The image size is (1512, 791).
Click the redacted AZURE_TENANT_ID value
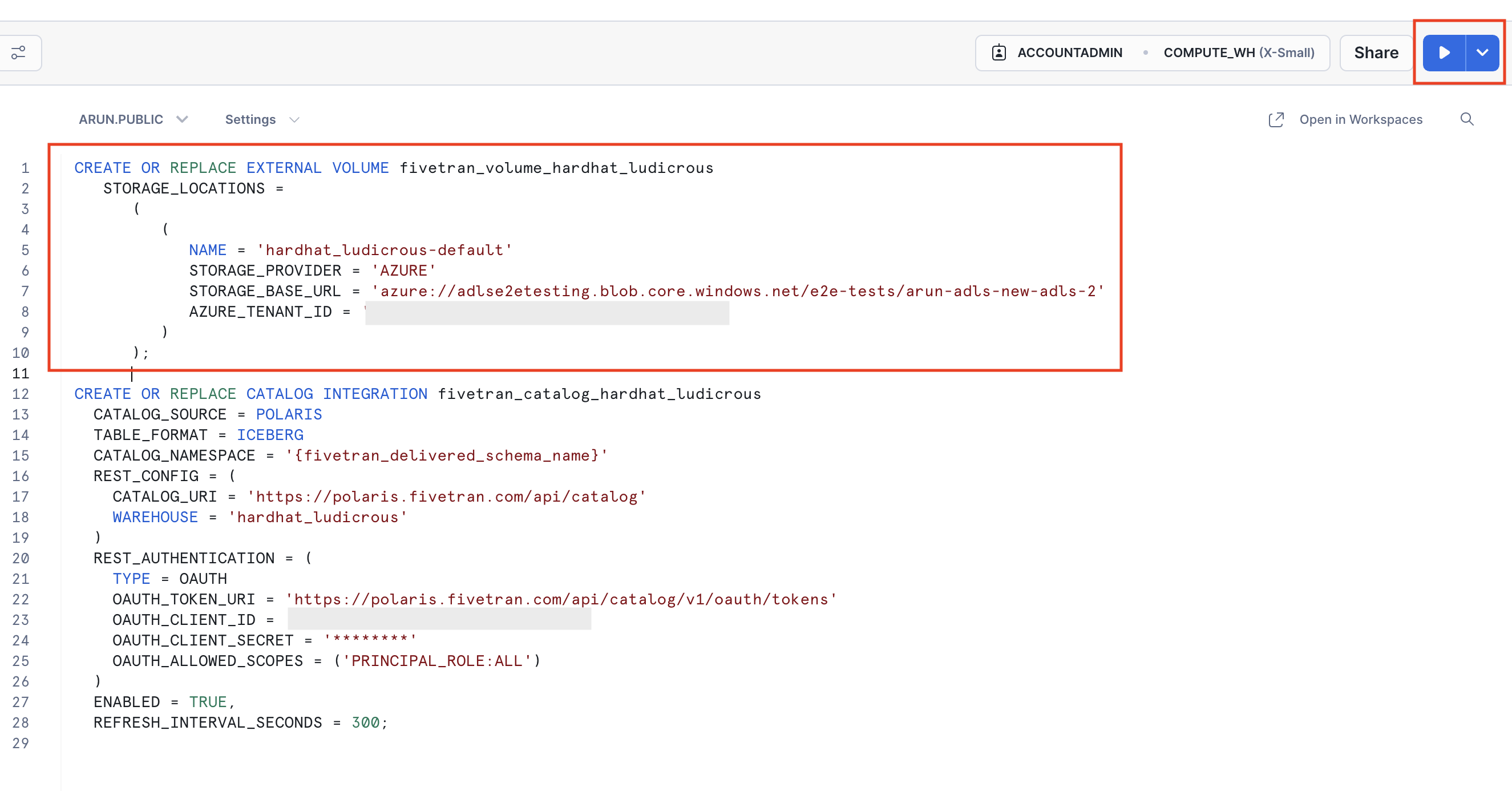[547, 313]
